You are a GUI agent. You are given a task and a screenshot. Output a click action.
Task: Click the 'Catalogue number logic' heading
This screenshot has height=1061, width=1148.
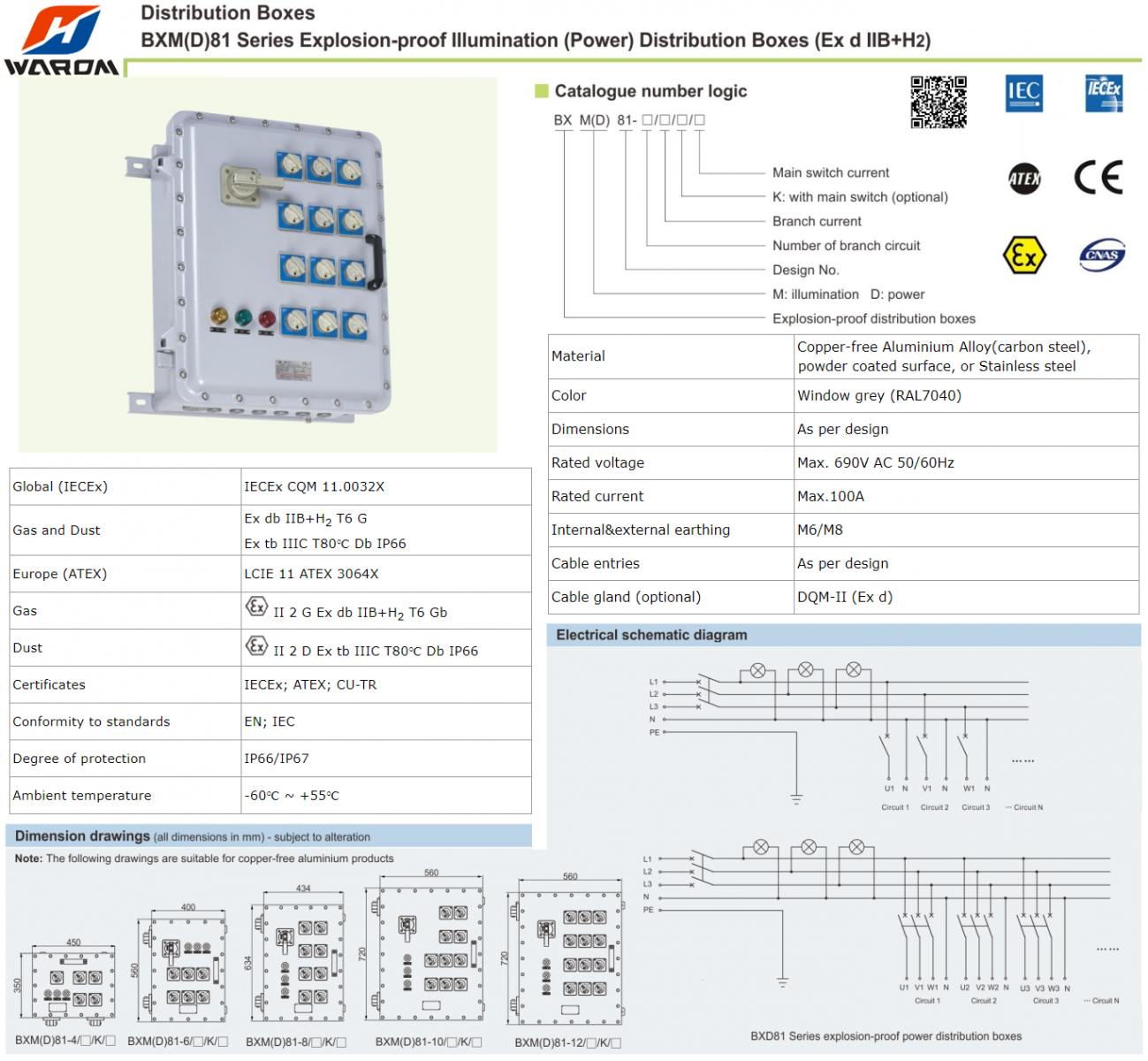pyautogui.click(x=650, y=91)
